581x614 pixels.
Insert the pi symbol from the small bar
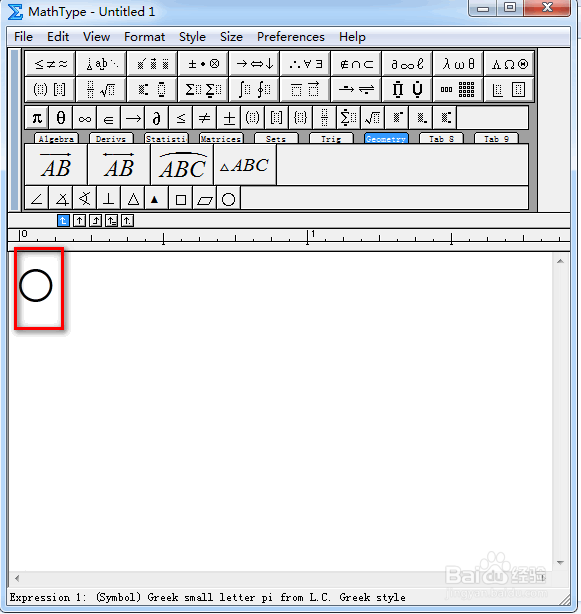click(37, 117)
